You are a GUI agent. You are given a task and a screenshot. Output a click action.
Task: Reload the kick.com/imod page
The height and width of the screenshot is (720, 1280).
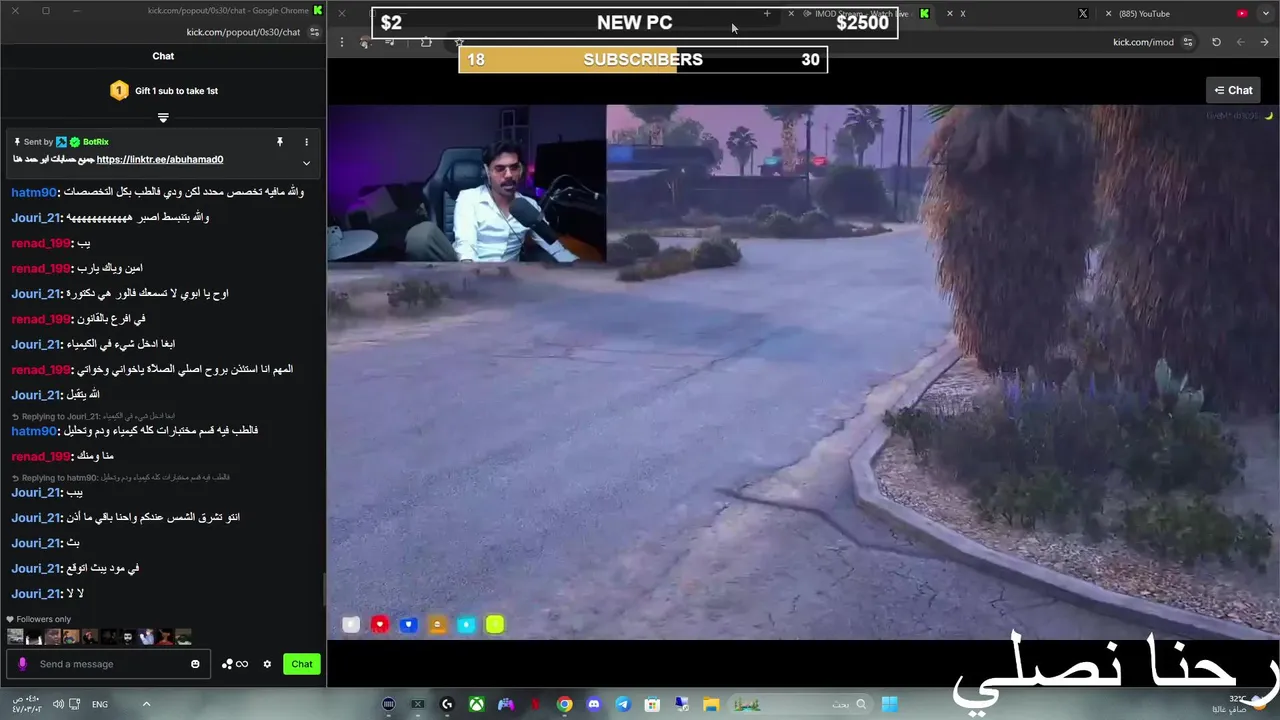point(1216,42)
